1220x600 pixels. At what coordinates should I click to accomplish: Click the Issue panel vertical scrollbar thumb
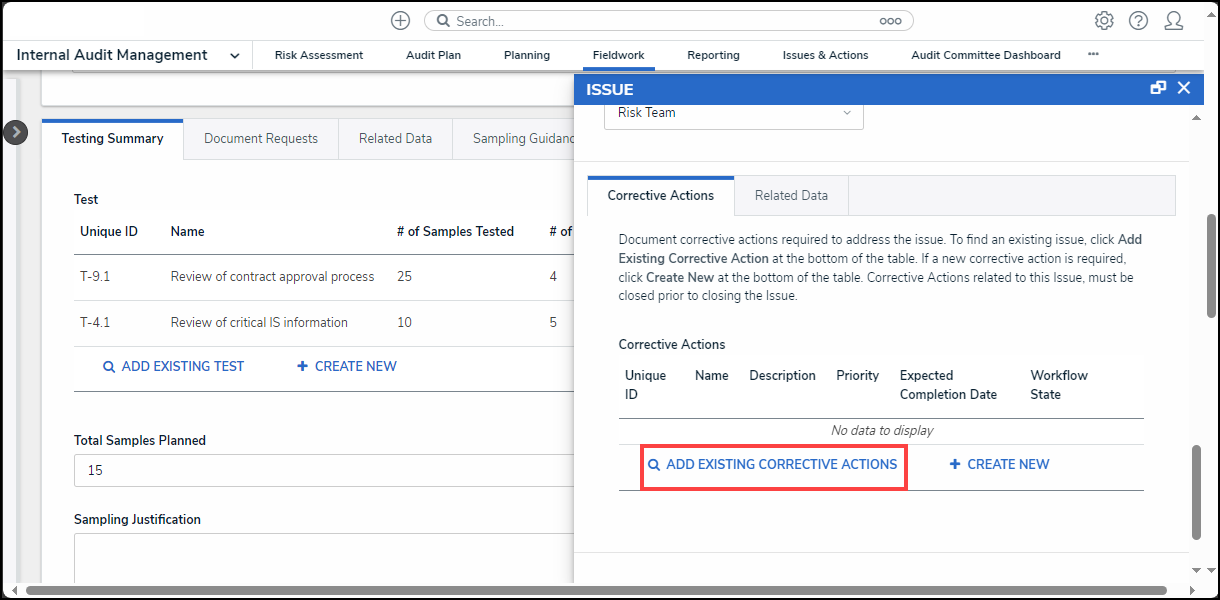[1197, 492]
